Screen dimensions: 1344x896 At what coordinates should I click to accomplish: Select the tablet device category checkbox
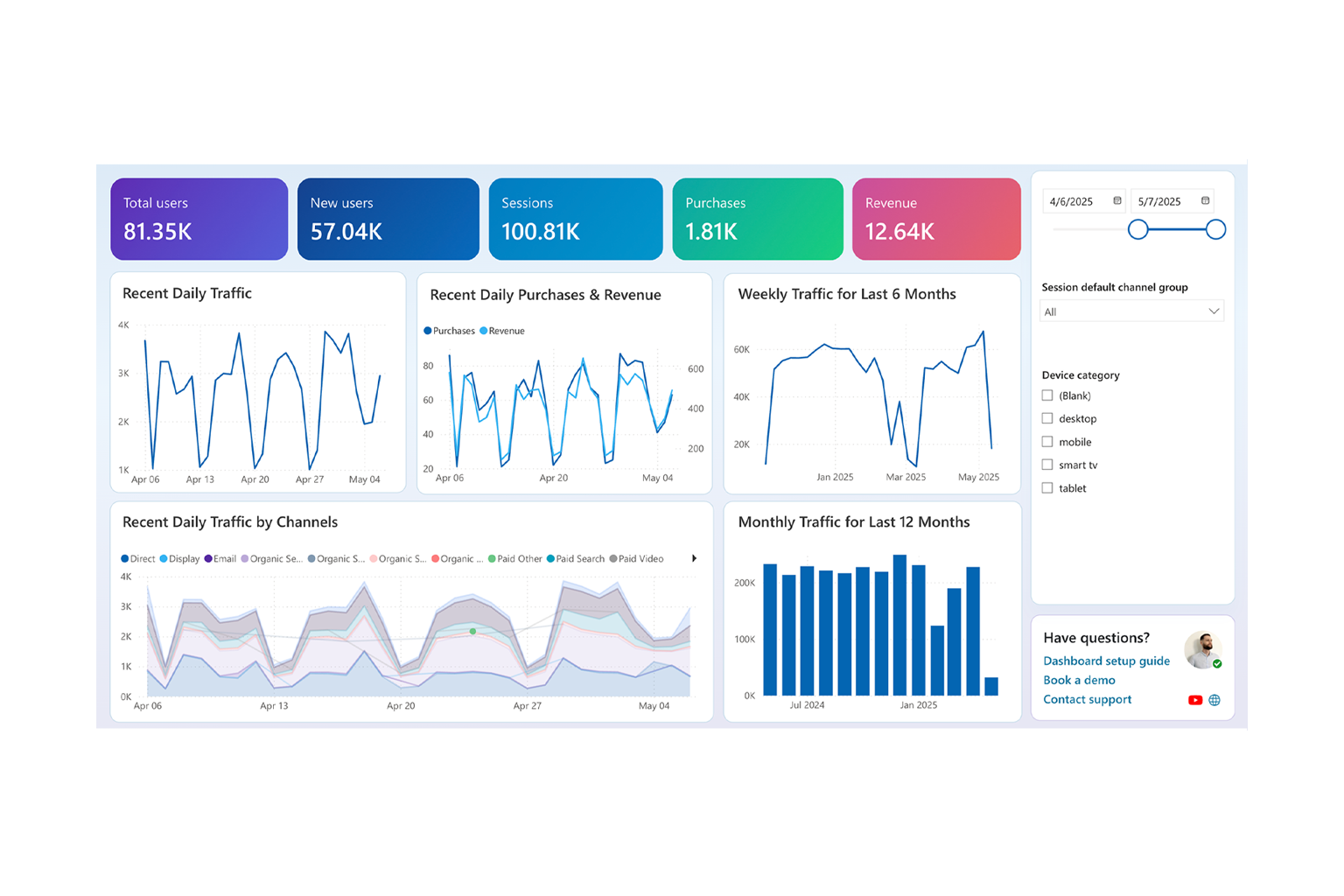click(1047, 487)
